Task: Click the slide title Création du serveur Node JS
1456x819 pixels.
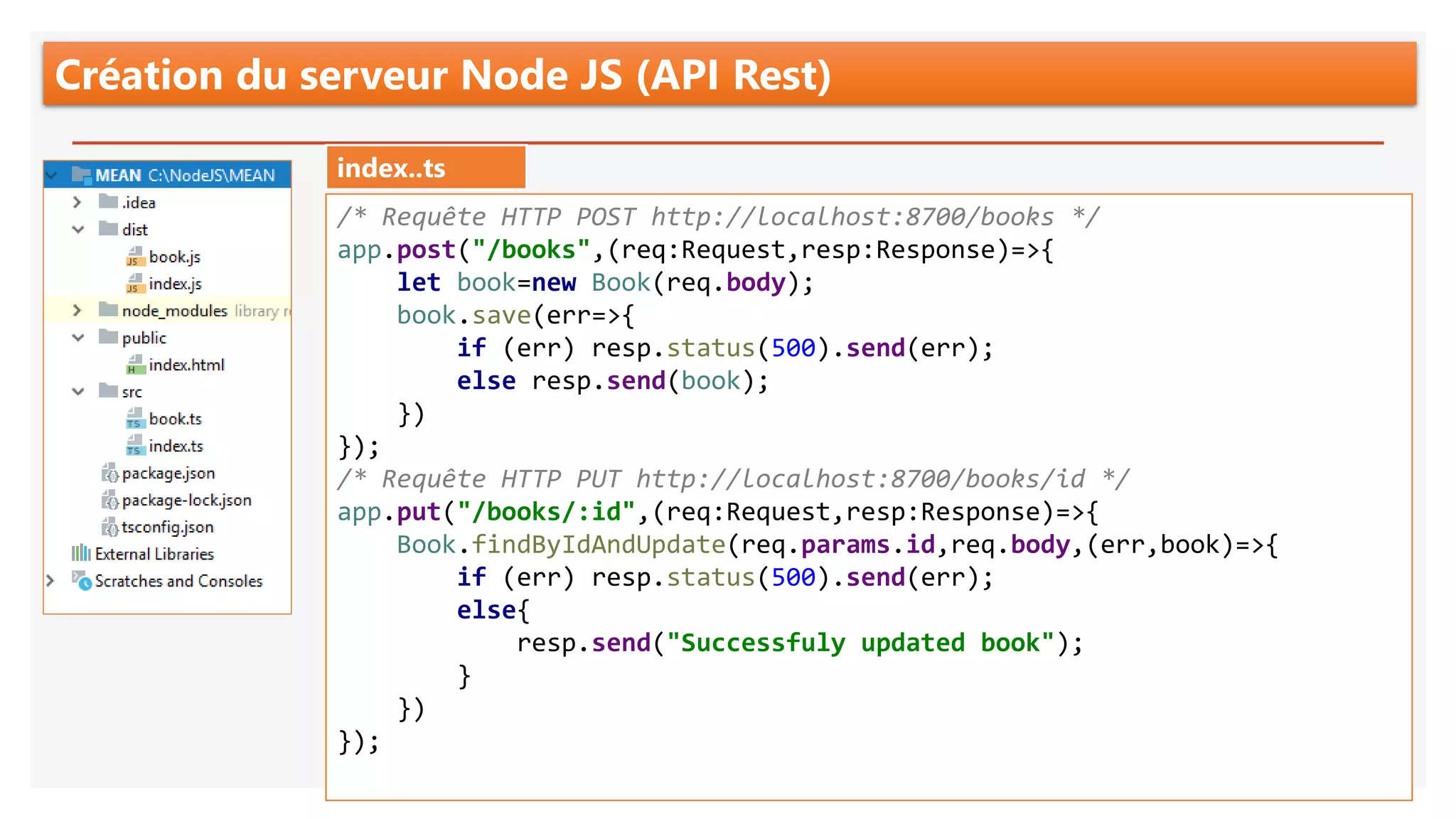Action: (443, 75)
